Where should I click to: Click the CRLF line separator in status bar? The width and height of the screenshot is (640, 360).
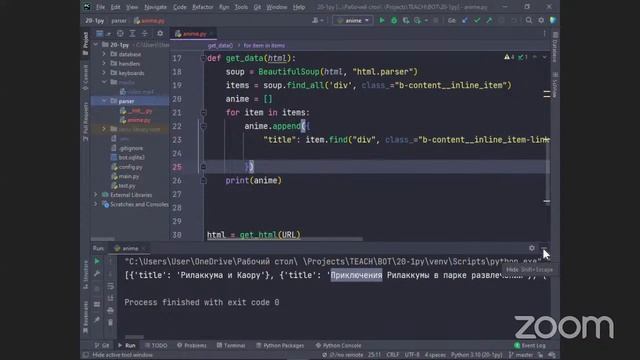[392, 355]
